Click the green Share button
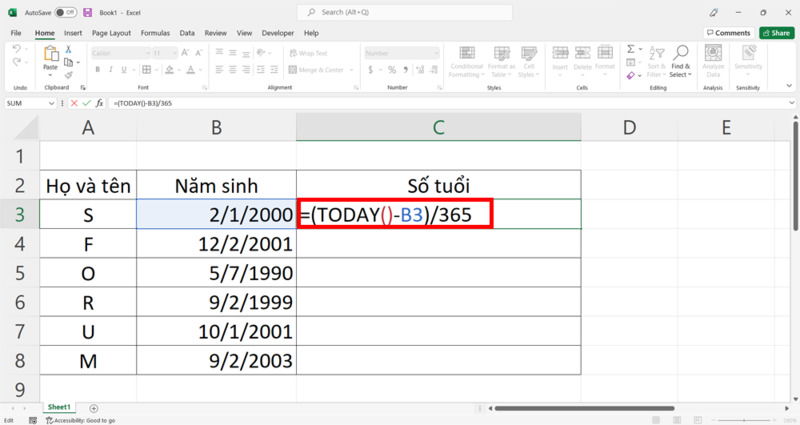The height and width of the screenshot is (425, 800). [x=777, y=33]
